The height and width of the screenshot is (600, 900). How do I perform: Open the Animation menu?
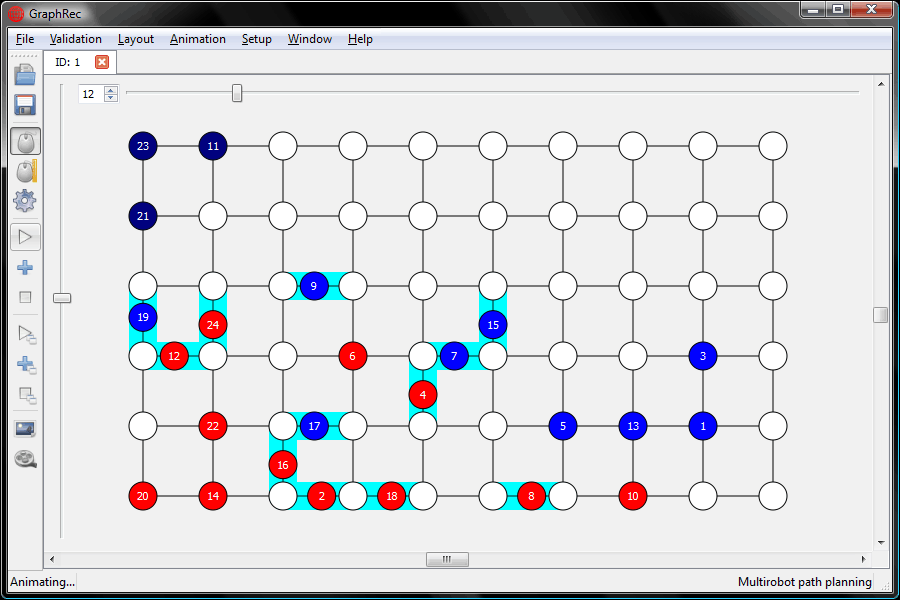[x=197, y=39]
